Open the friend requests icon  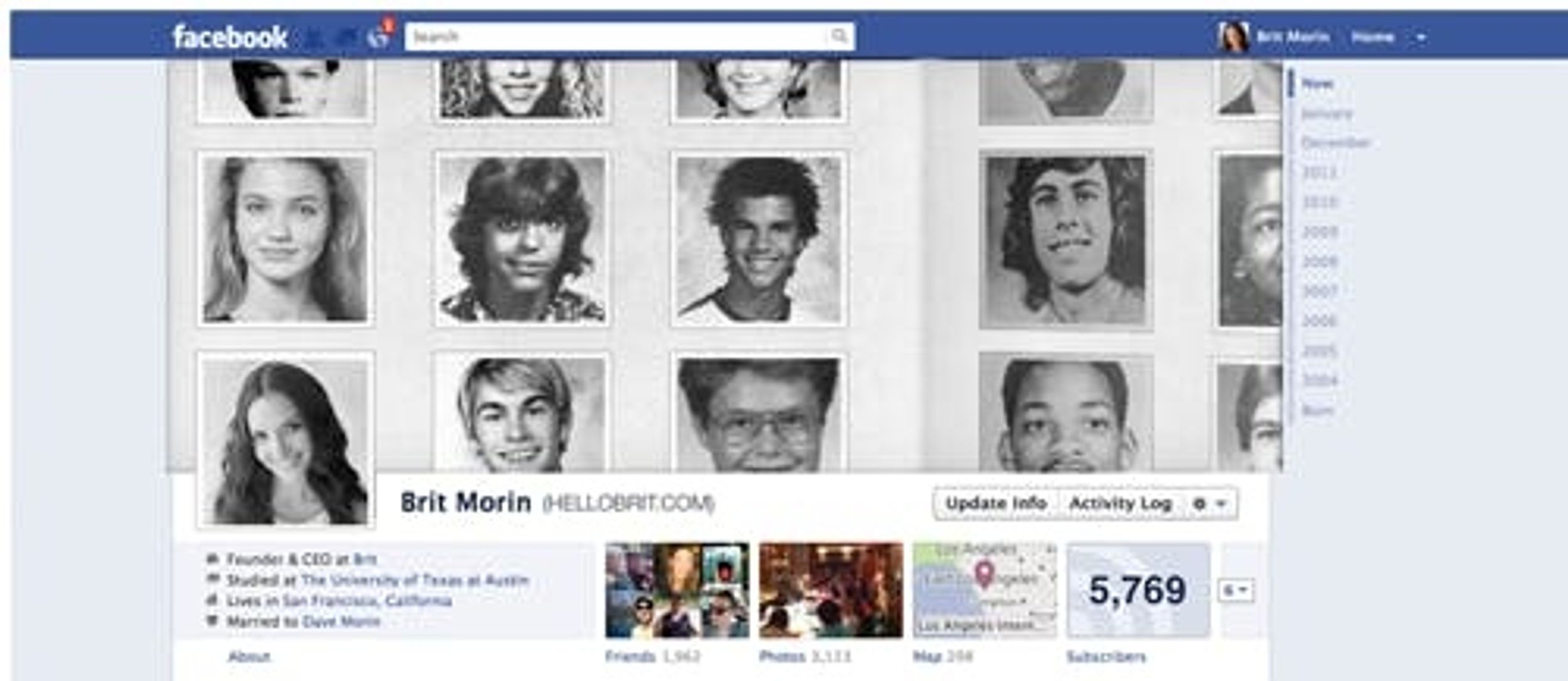[x=315, y=38]
